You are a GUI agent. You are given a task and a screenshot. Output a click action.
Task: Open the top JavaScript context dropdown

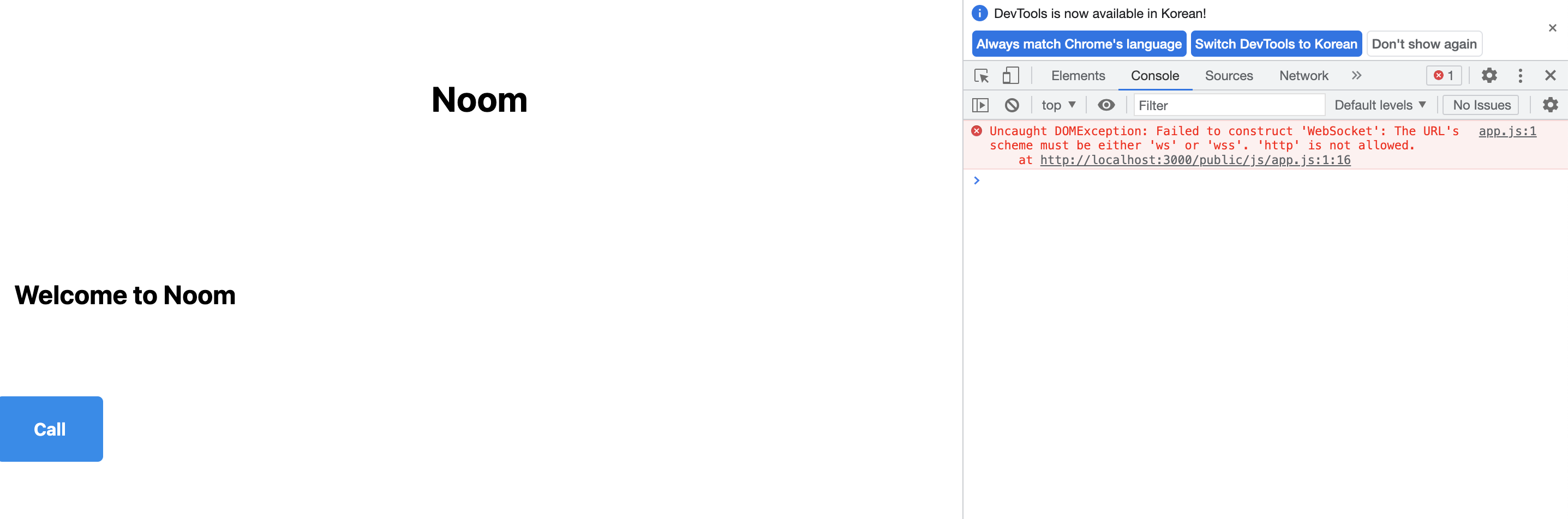click(1058, 105)
